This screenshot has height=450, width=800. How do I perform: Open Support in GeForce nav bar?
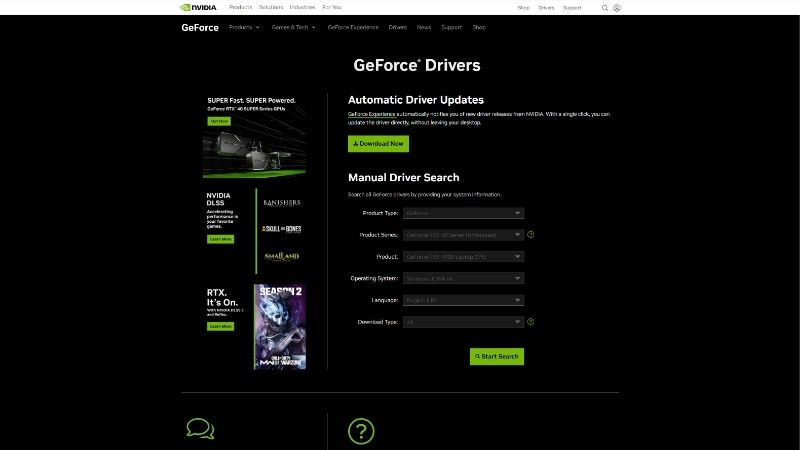tap(452, 28)
